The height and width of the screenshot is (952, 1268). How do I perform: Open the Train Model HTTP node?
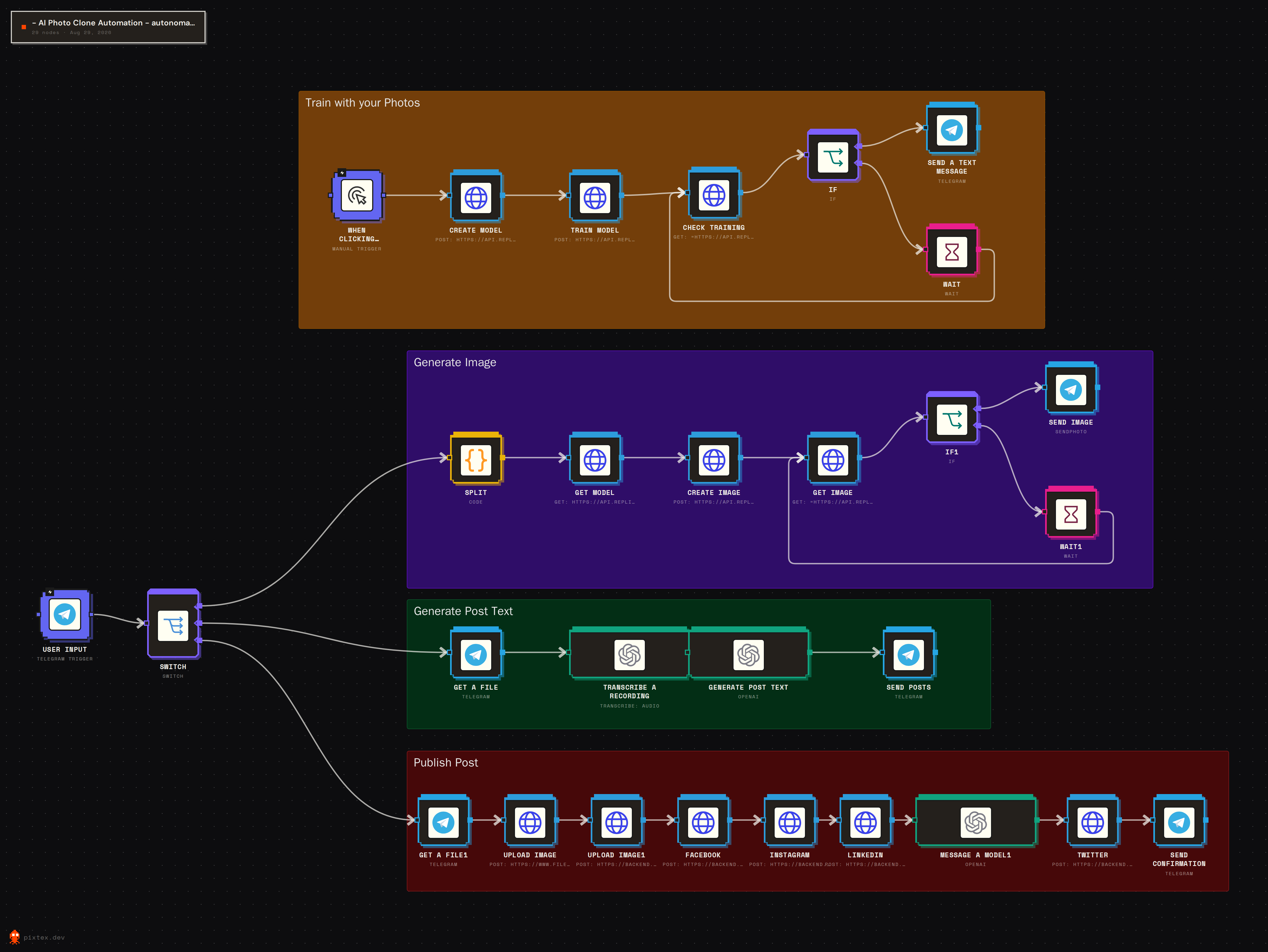tap(595, 196)
